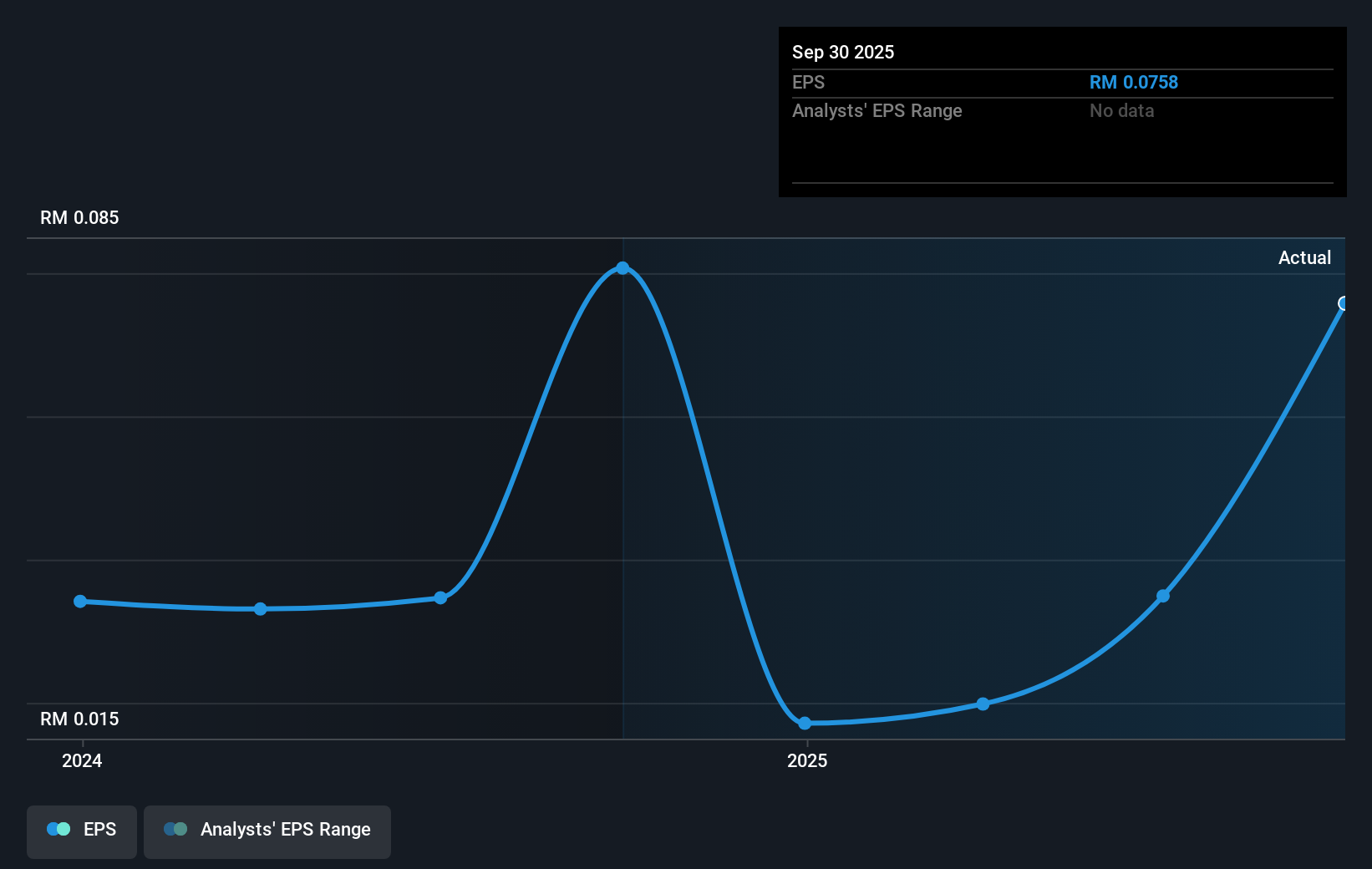1372x869 pixels.
Task: Click the Sep 30 2025 end data point
Action: pyautogui.click(x=1343, y=303)
